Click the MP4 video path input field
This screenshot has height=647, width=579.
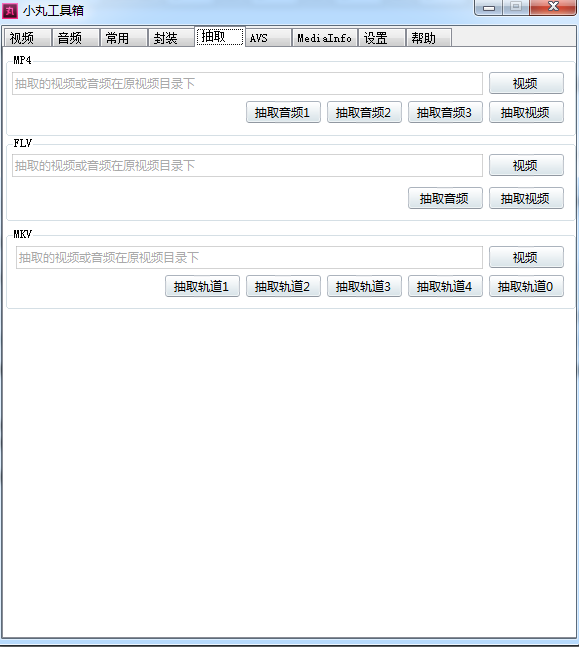(x=247, y=84)
